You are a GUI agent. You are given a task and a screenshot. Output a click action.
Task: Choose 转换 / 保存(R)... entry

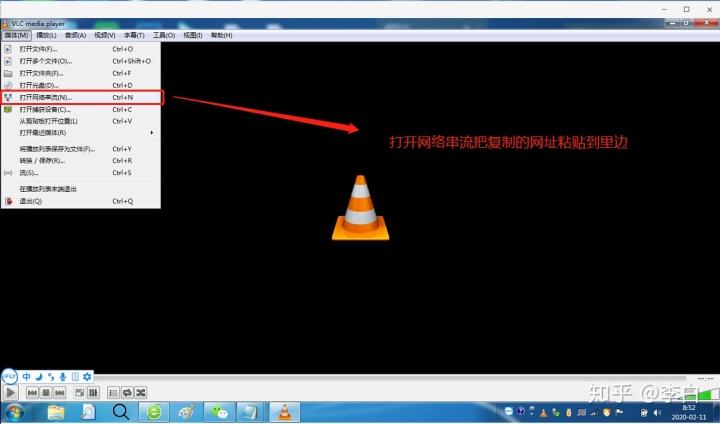(81, 161)
